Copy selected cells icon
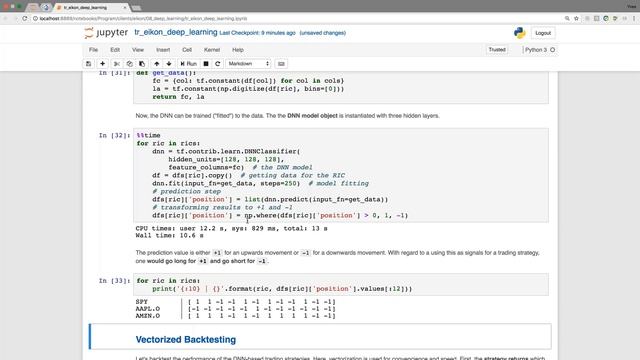640x360 pixels. (x=129, y=64)
